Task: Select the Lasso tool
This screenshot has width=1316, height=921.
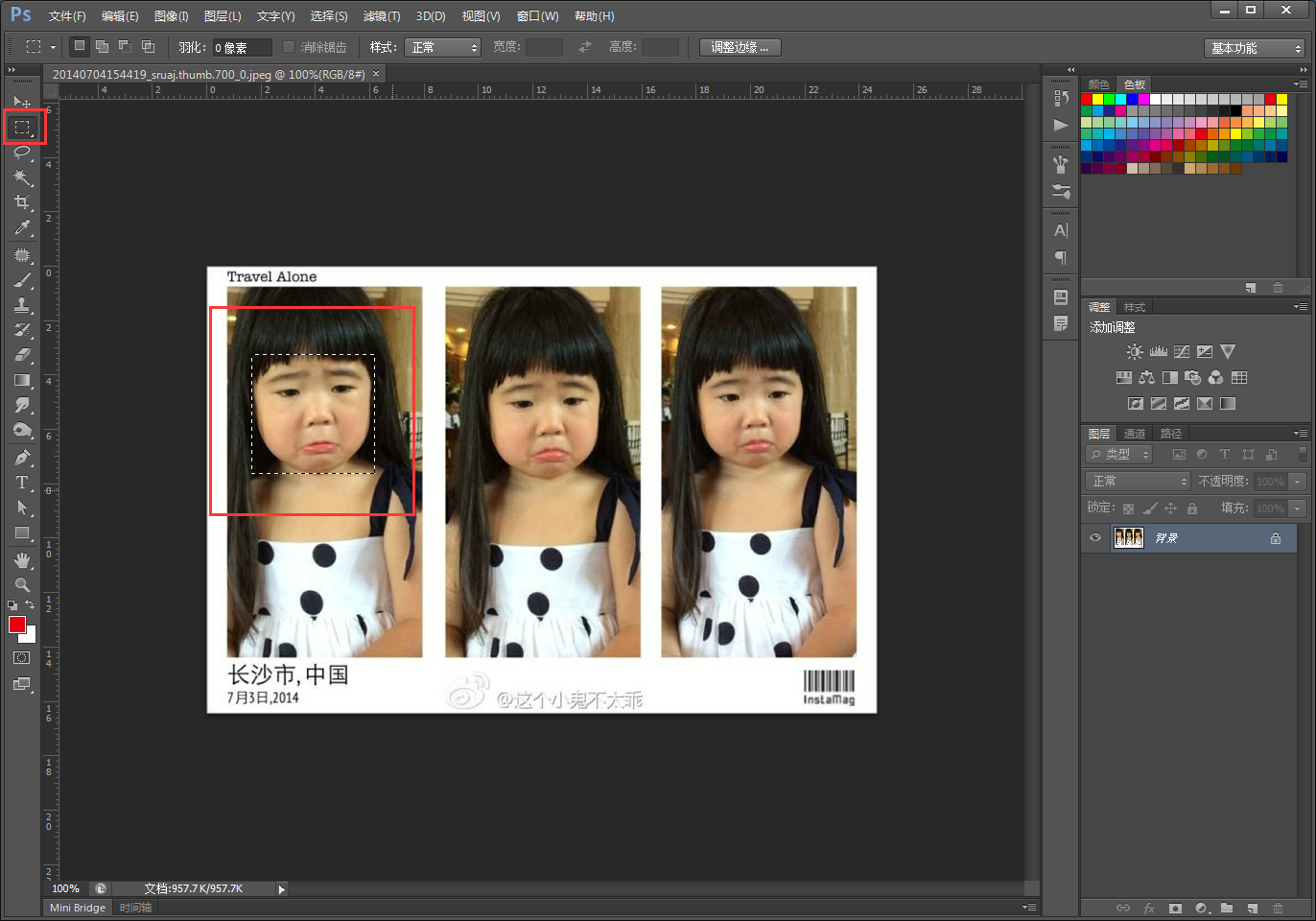Action: (22, 153)
